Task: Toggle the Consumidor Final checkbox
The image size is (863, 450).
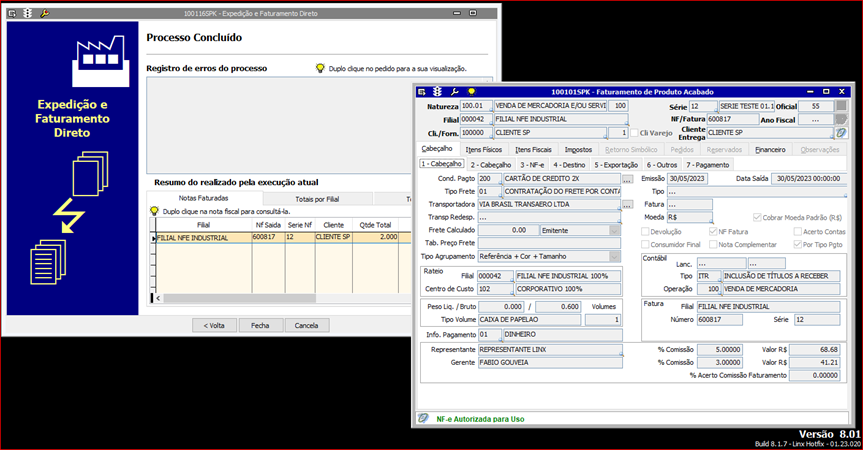Action: pyautogui.click(x=645, y=244)
